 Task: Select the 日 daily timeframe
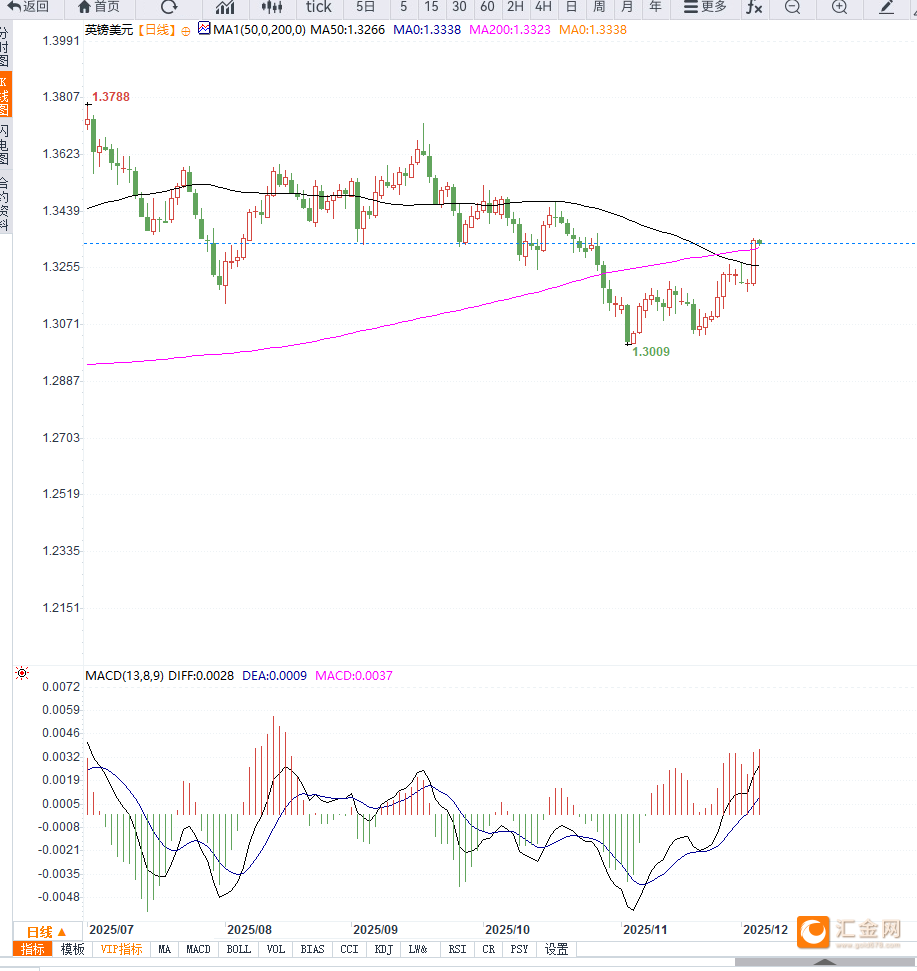571,7
